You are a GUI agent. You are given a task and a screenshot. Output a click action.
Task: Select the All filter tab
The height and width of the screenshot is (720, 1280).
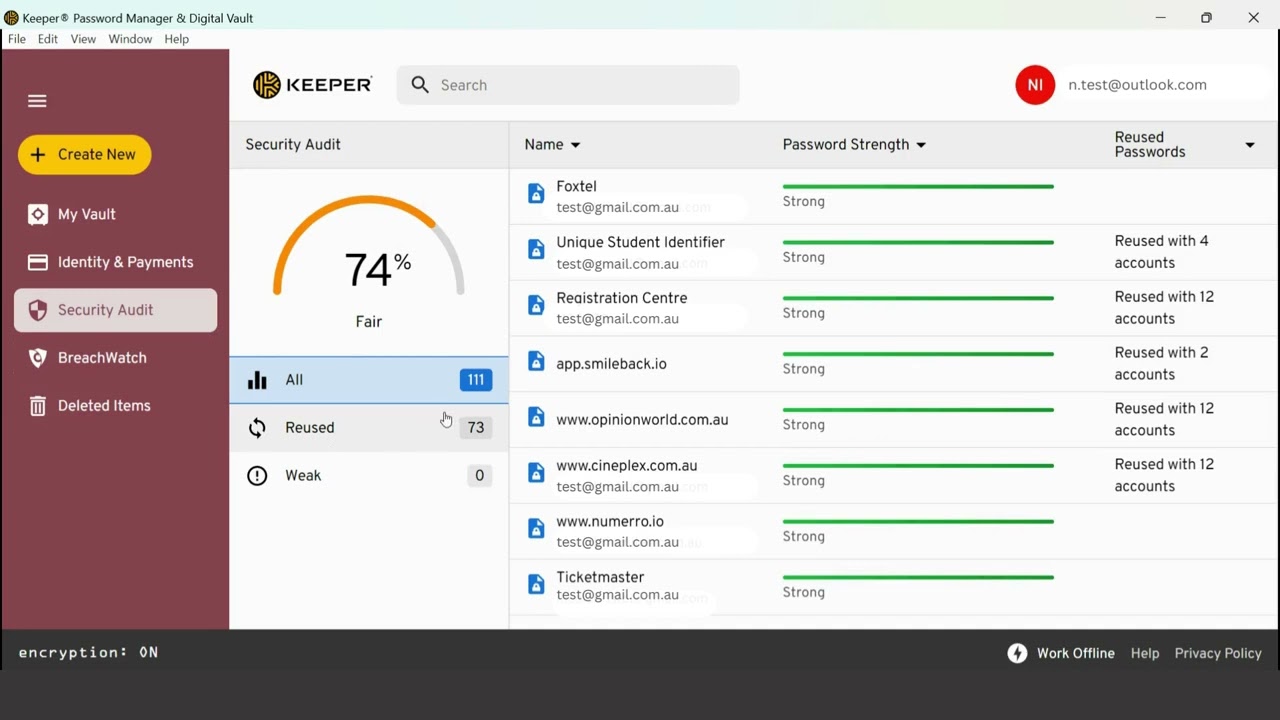point(369,380)
